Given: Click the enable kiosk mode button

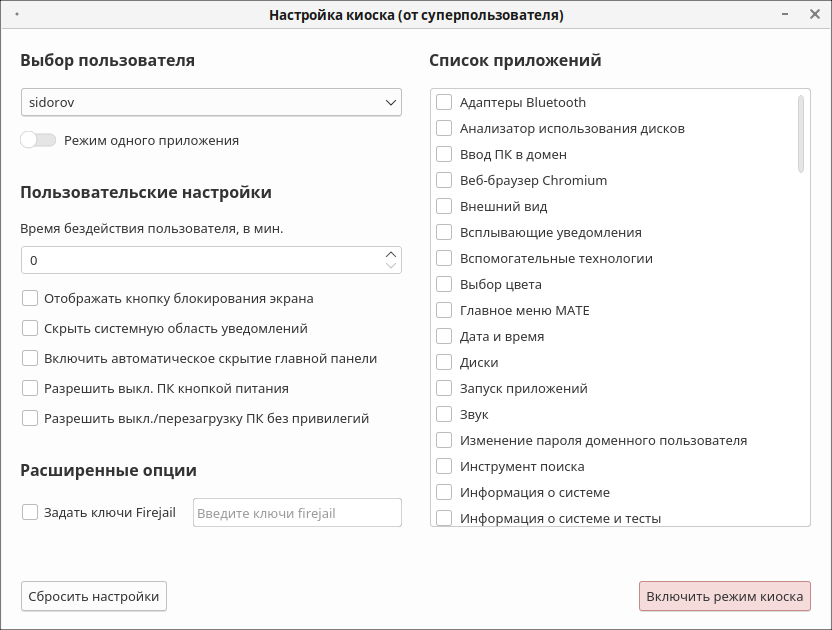Looking at the screenshot, I should pos(724,596).
